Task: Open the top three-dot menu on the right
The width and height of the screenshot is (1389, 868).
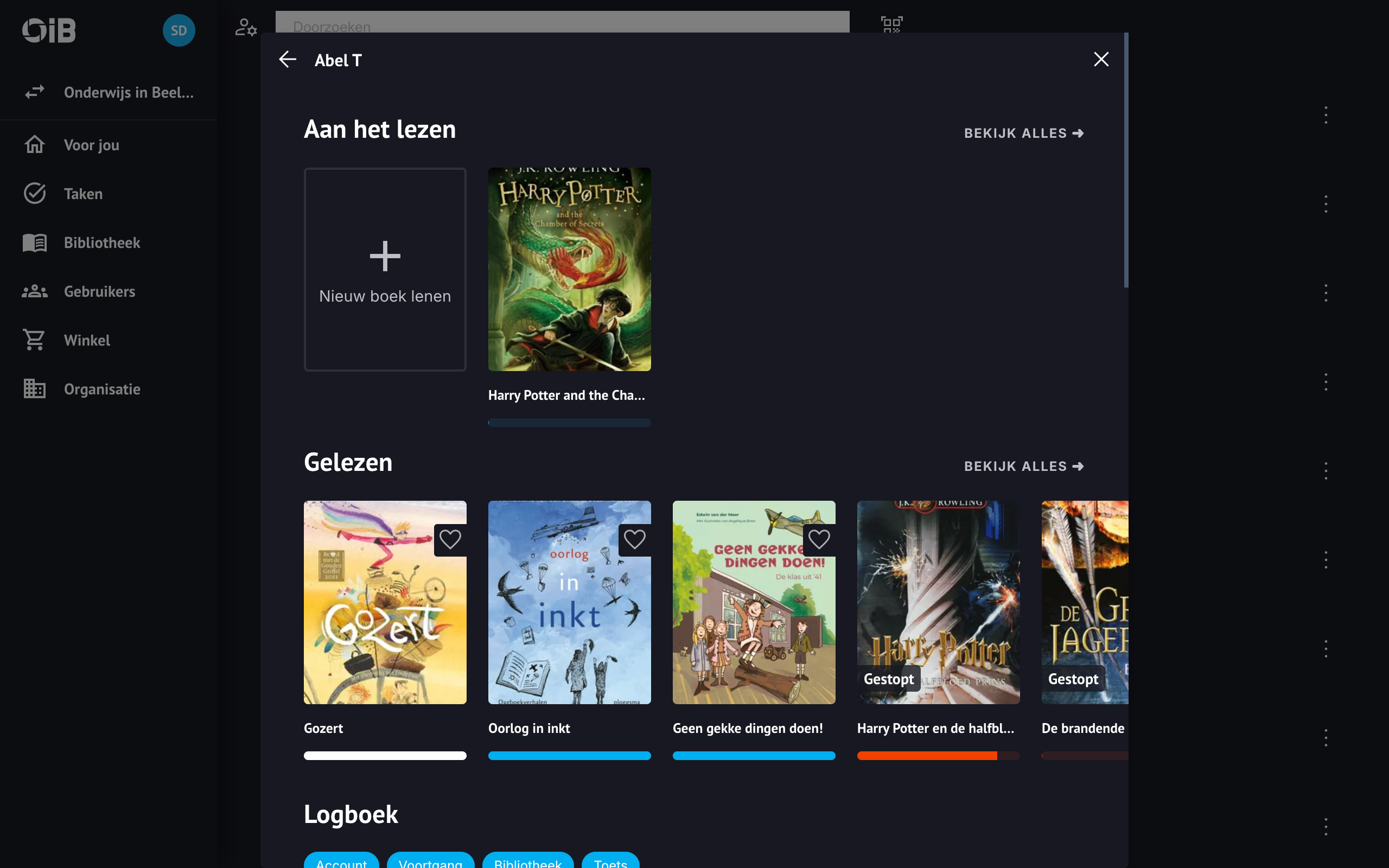Action: click(x=1326, y=115)
